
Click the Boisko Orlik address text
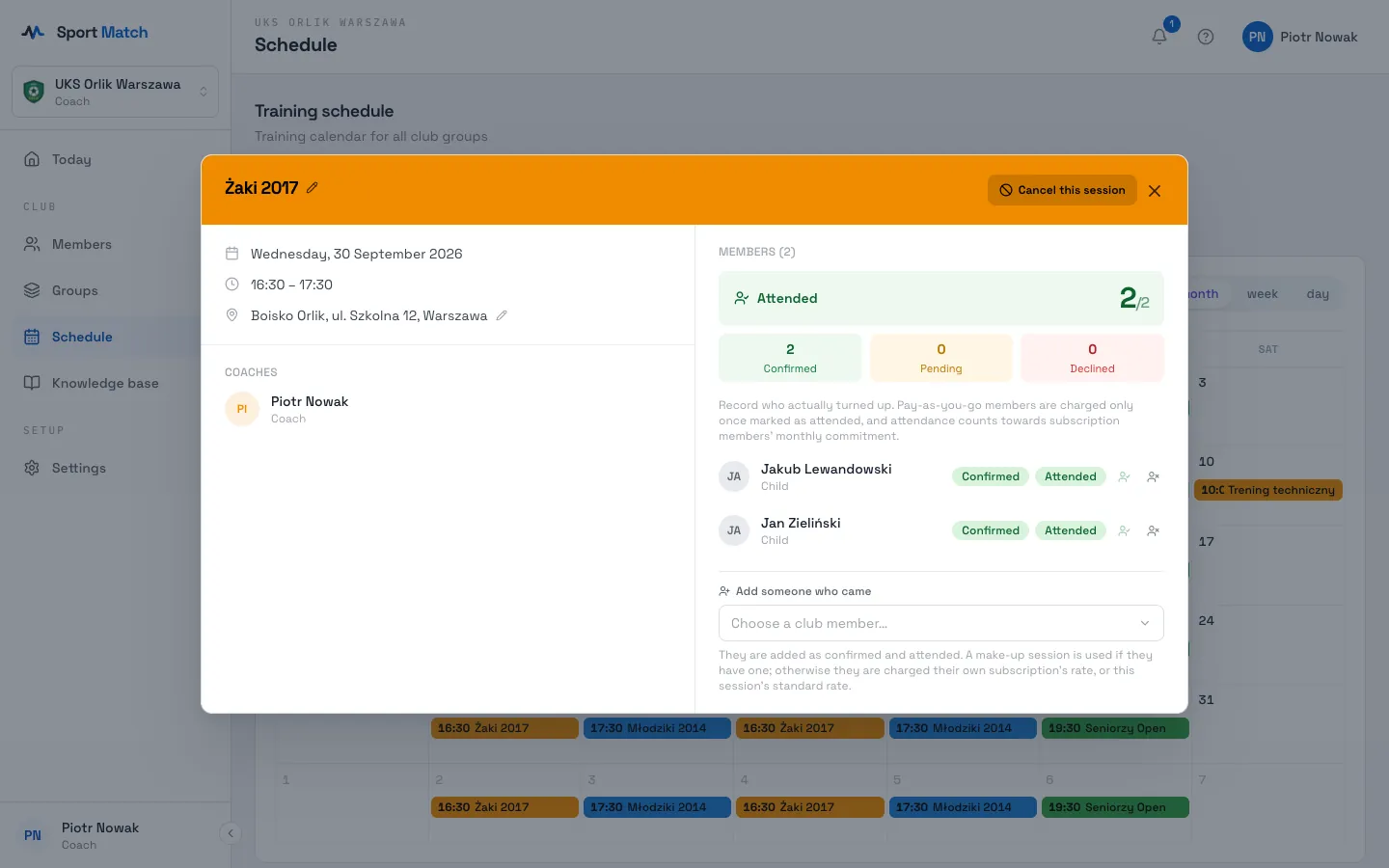[368, 315]
